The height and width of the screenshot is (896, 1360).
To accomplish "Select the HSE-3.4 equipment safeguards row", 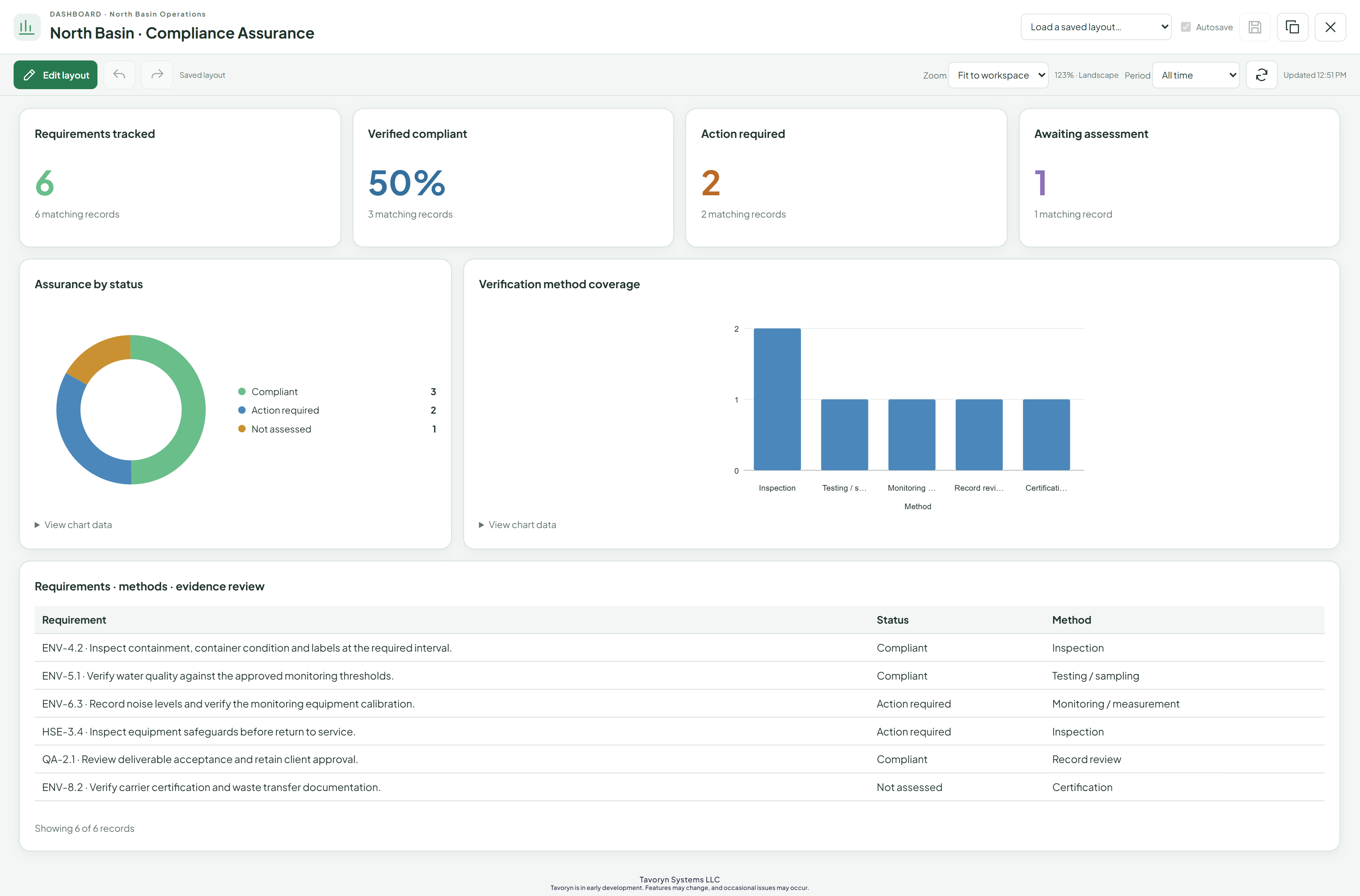I will [679, 732].
